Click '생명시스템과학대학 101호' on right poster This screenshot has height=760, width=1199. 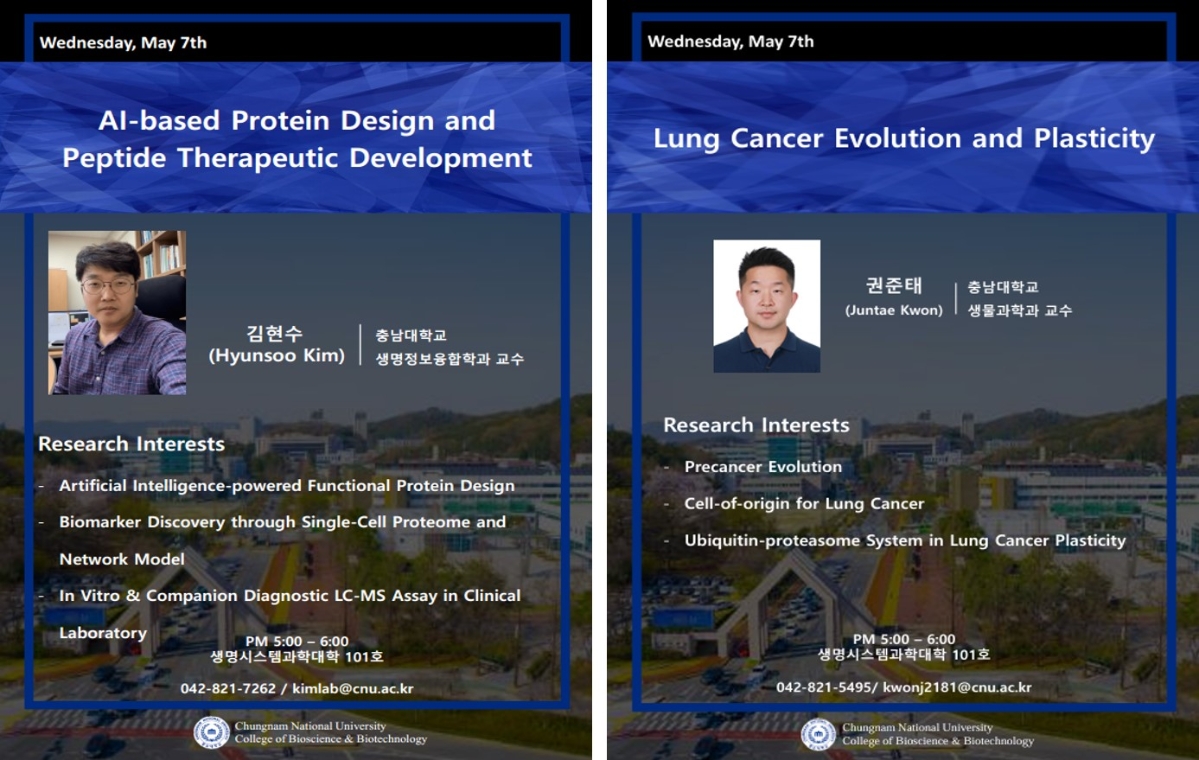click(x=904, y=655)
